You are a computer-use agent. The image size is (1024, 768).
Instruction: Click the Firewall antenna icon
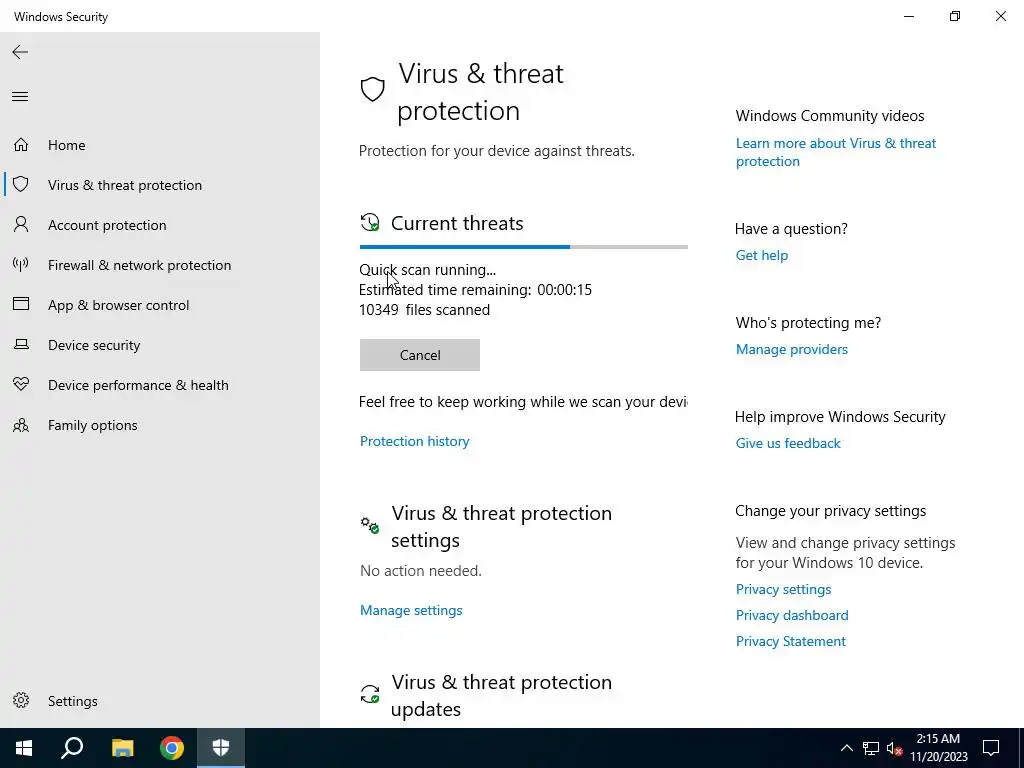(21, 264)
